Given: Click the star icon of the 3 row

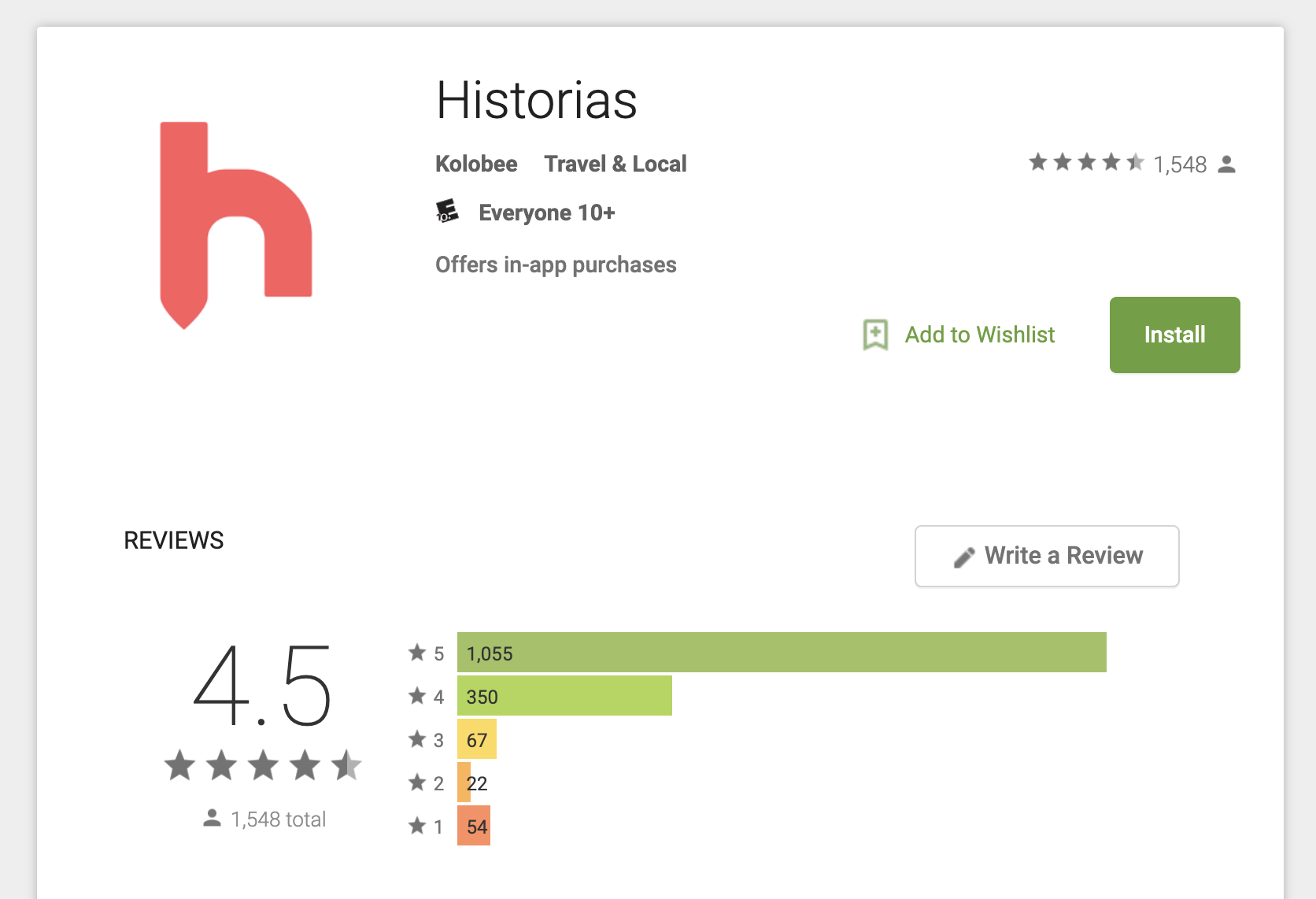Looking at the screenshot, I should click(417, 738).
